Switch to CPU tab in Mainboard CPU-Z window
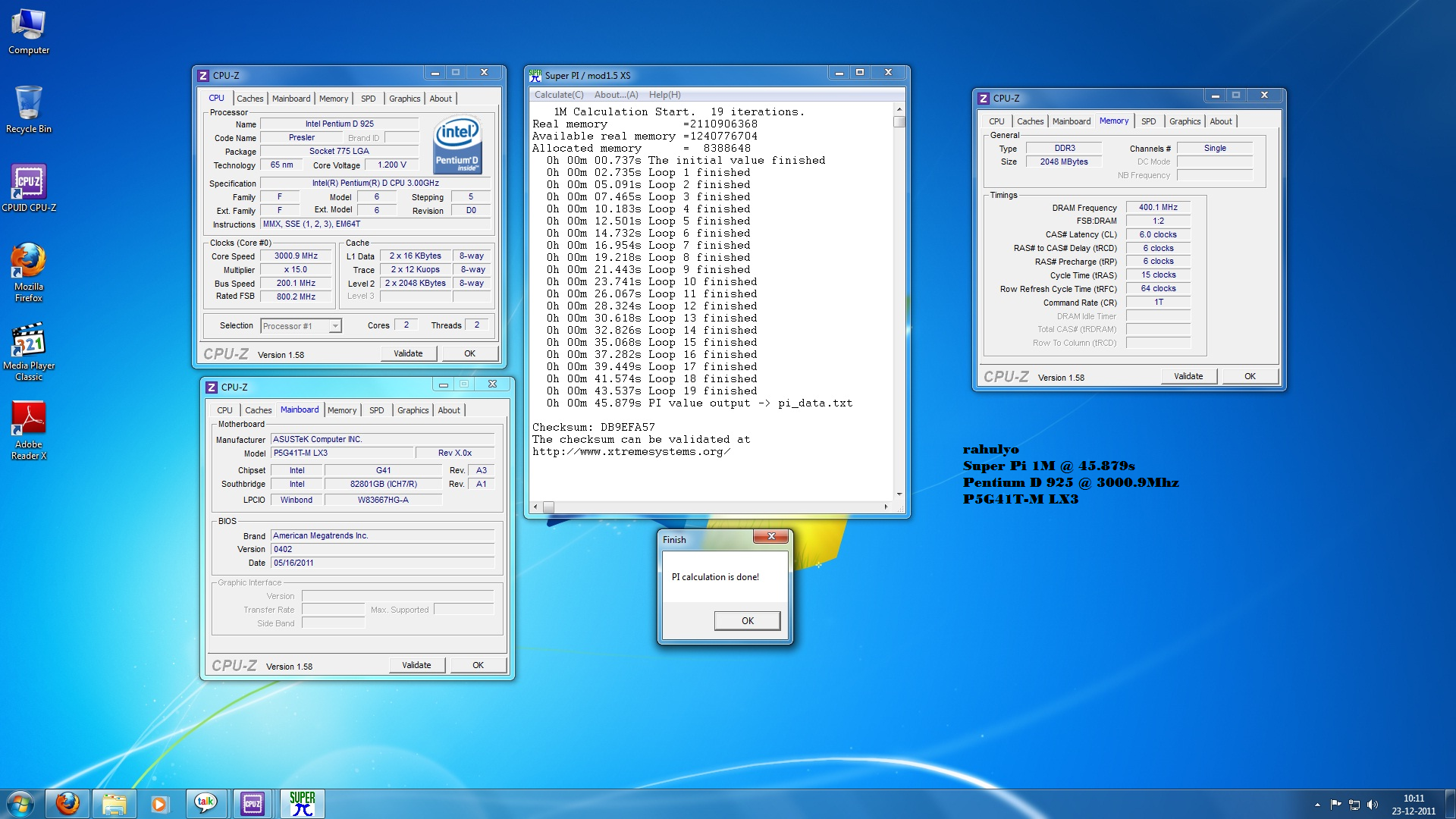 click(x=225, y=410)
